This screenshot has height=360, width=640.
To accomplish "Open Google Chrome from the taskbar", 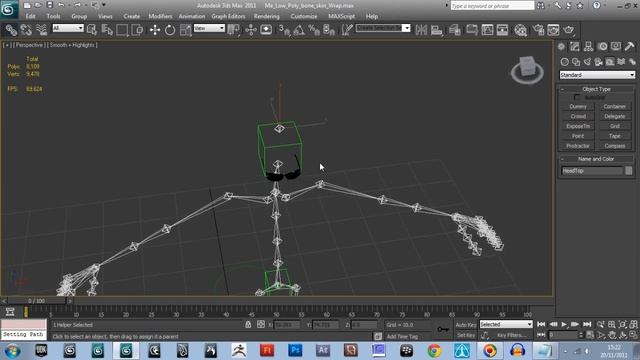I will (x=434, y=350).
